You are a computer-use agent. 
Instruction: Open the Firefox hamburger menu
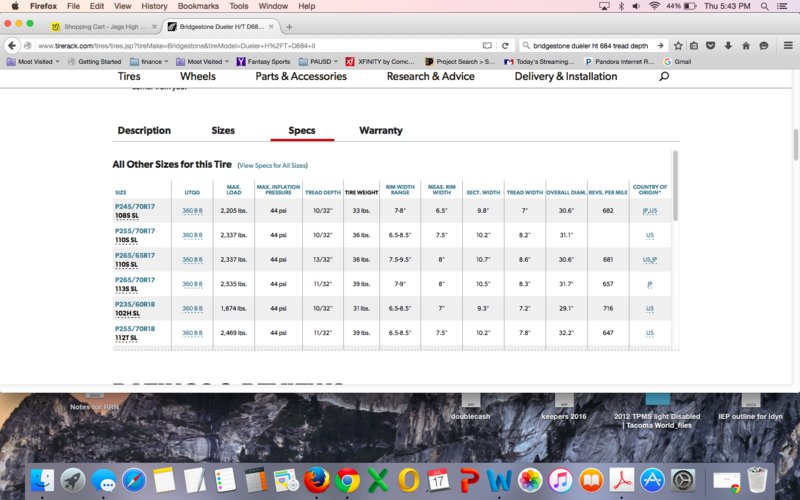pos(788,45)
